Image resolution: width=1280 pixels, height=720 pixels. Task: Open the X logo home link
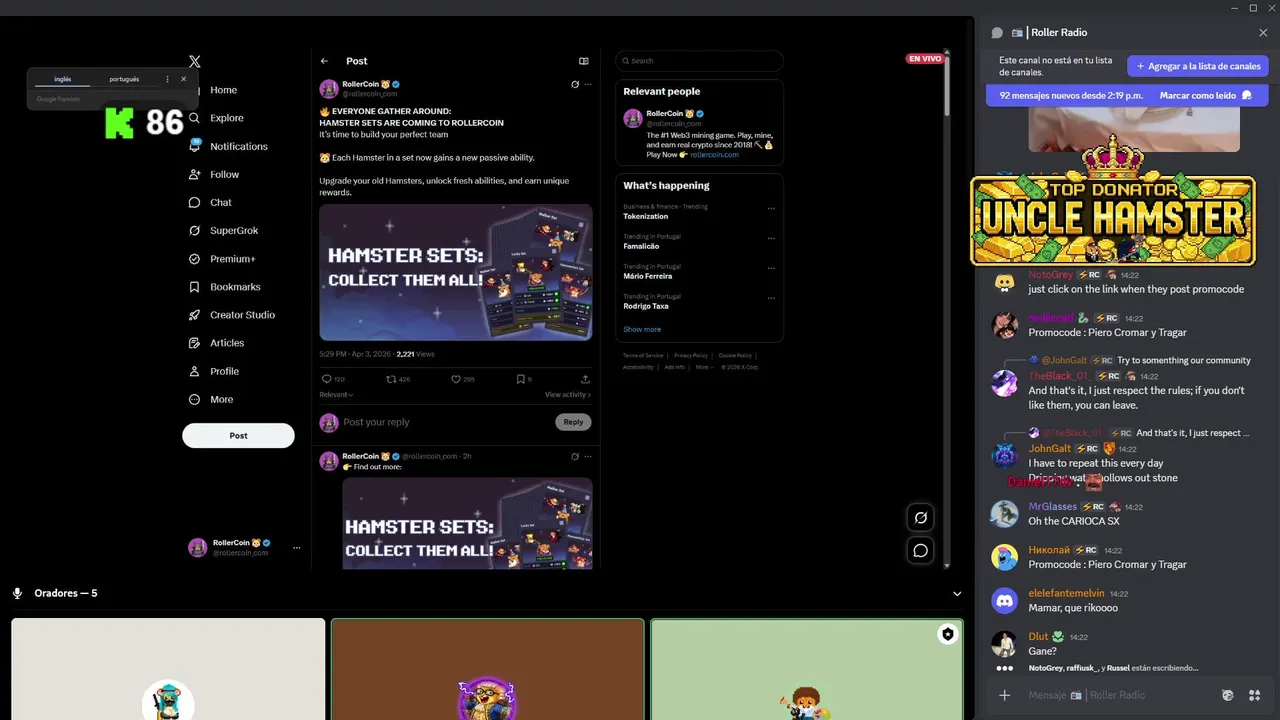(x=195, y=61)
